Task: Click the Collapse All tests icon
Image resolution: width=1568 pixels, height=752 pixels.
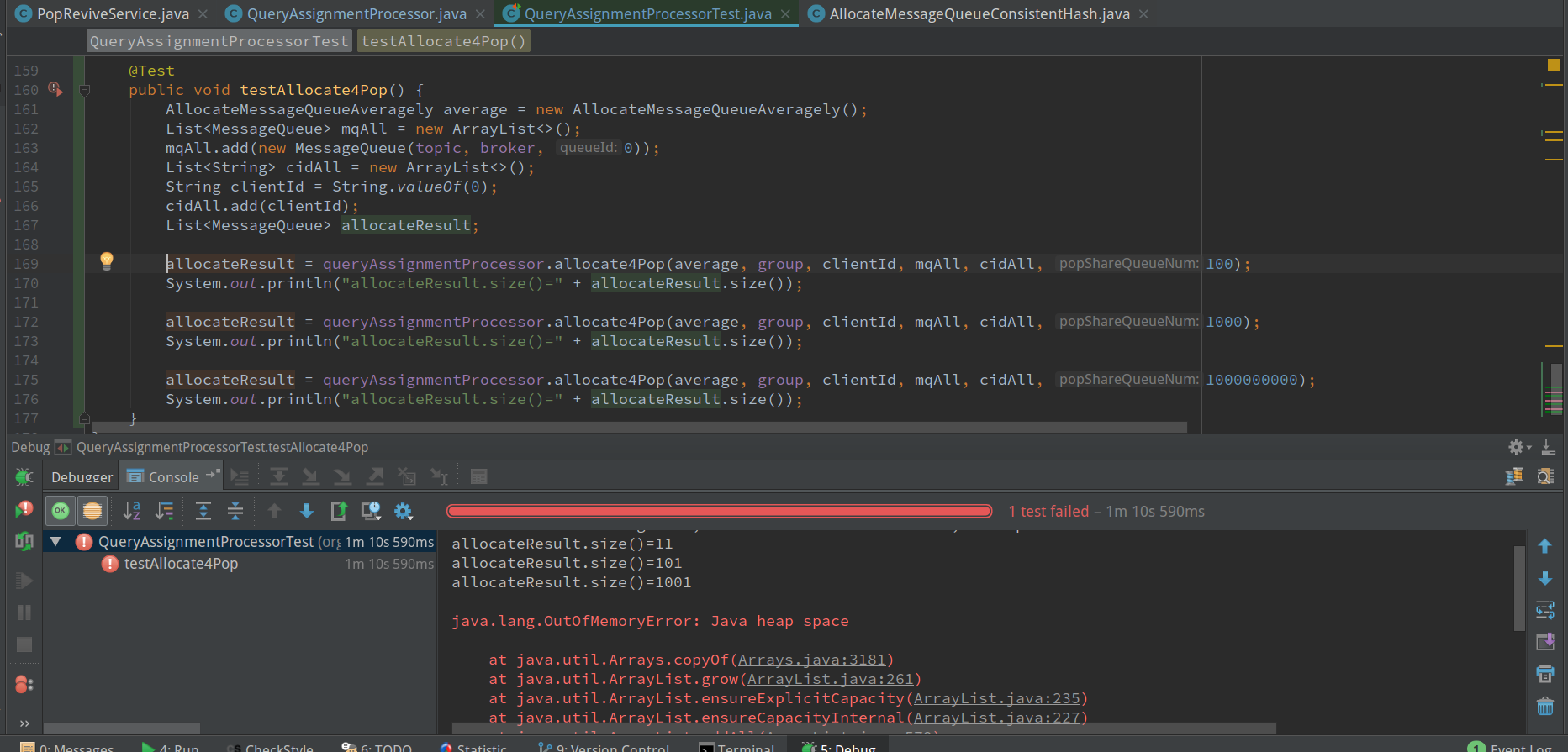Action: [x=235, y=510]
